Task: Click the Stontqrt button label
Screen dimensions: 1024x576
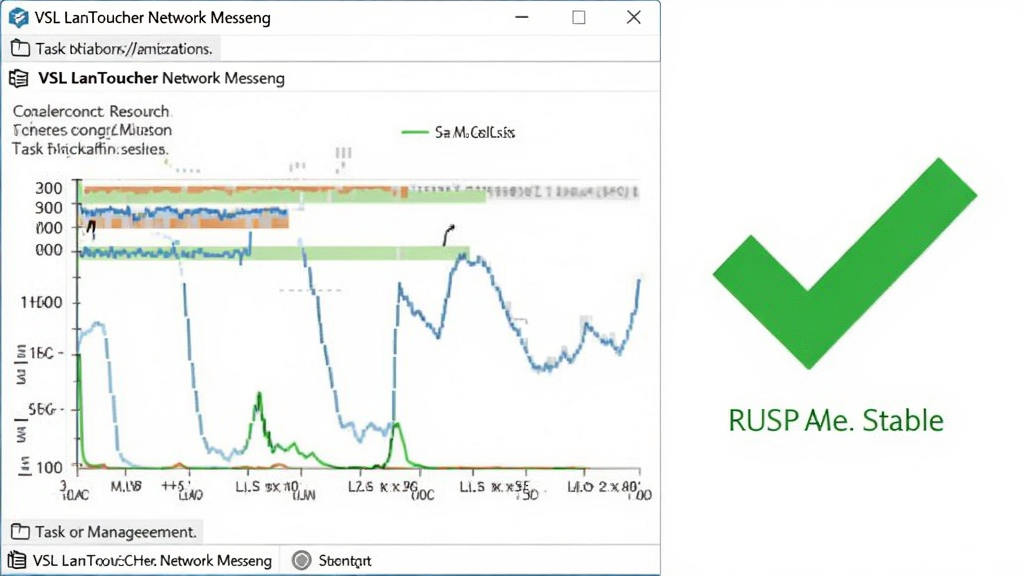Action: pos(345,560)
